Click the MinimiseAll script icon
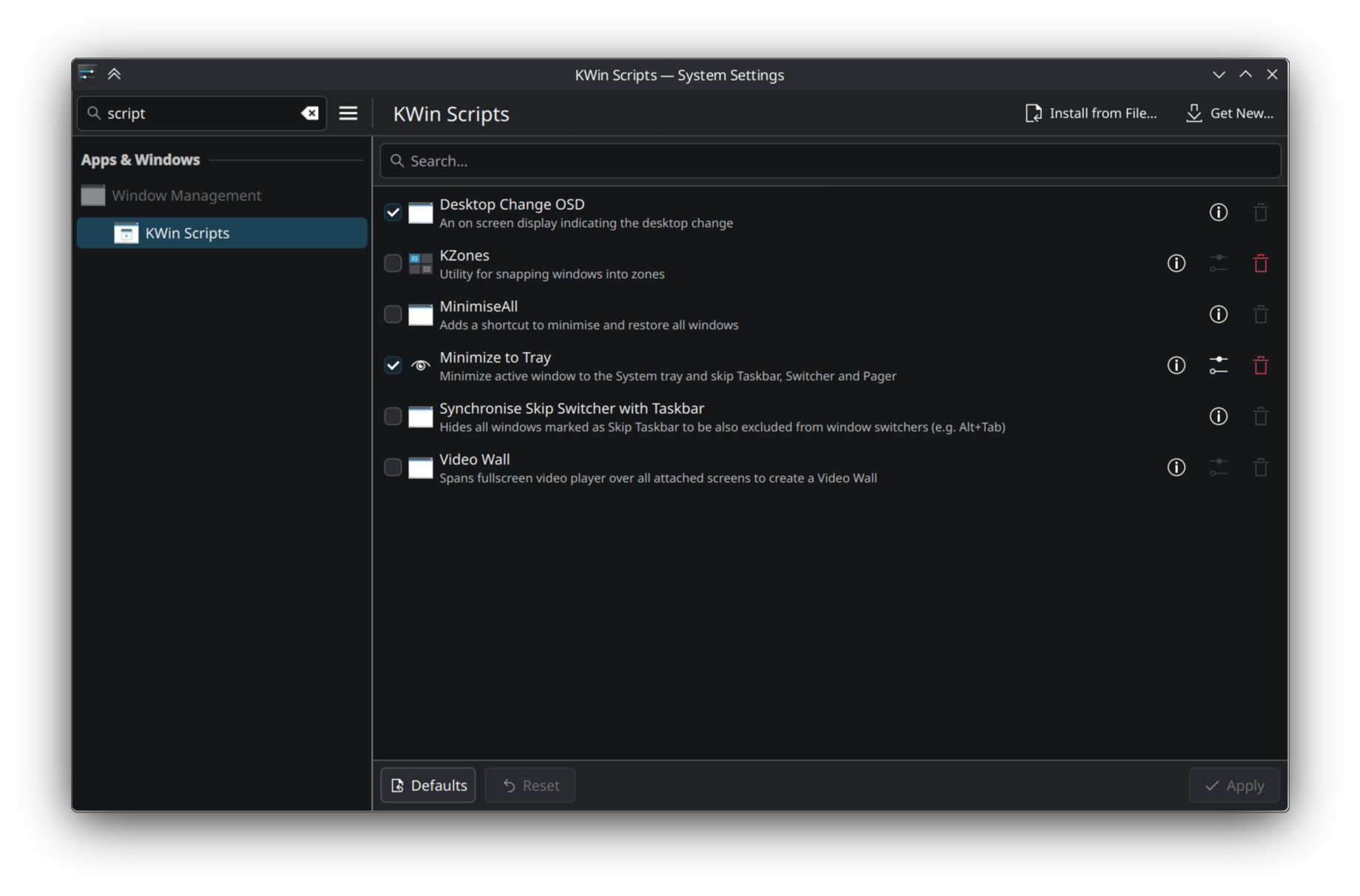Screen dimensions: 1360x896 point(420,315)
